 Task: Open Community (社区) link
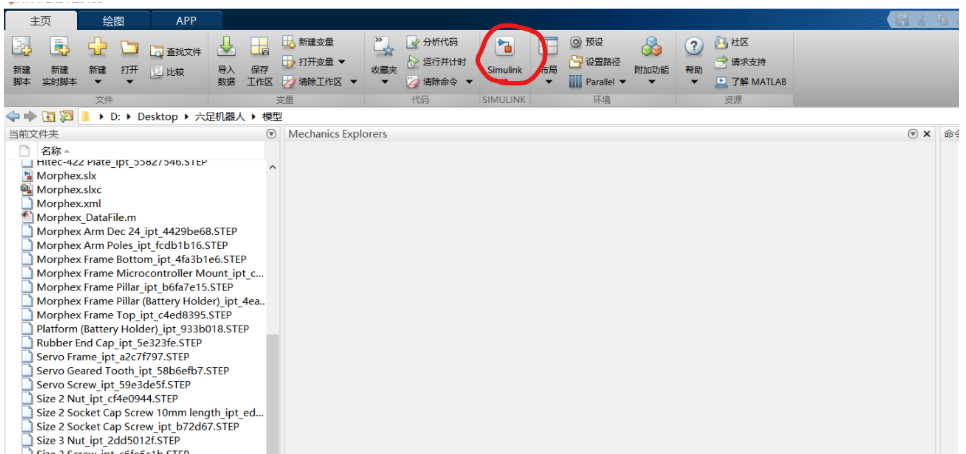point(731,42)
